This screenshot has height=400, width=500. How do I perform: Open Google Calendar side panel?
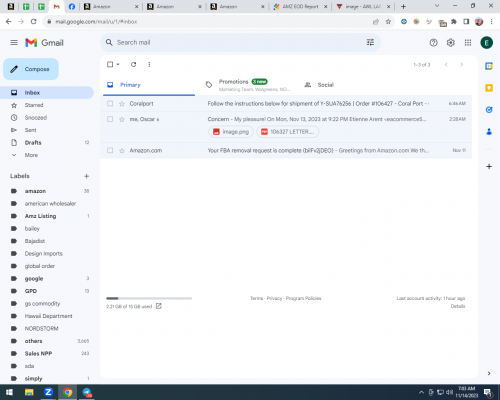point(489,66)
